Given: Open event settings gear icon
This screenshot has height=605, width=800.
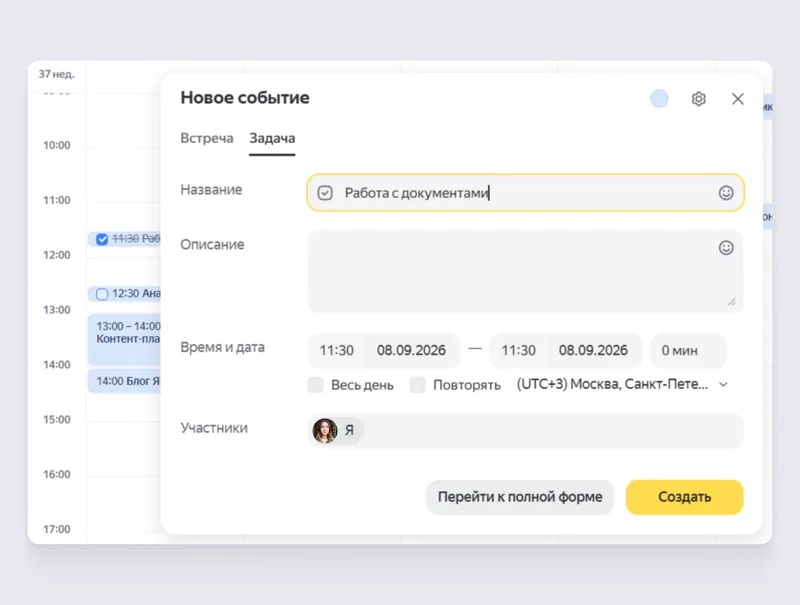Looking at the screenshot, I should [698, 98].
